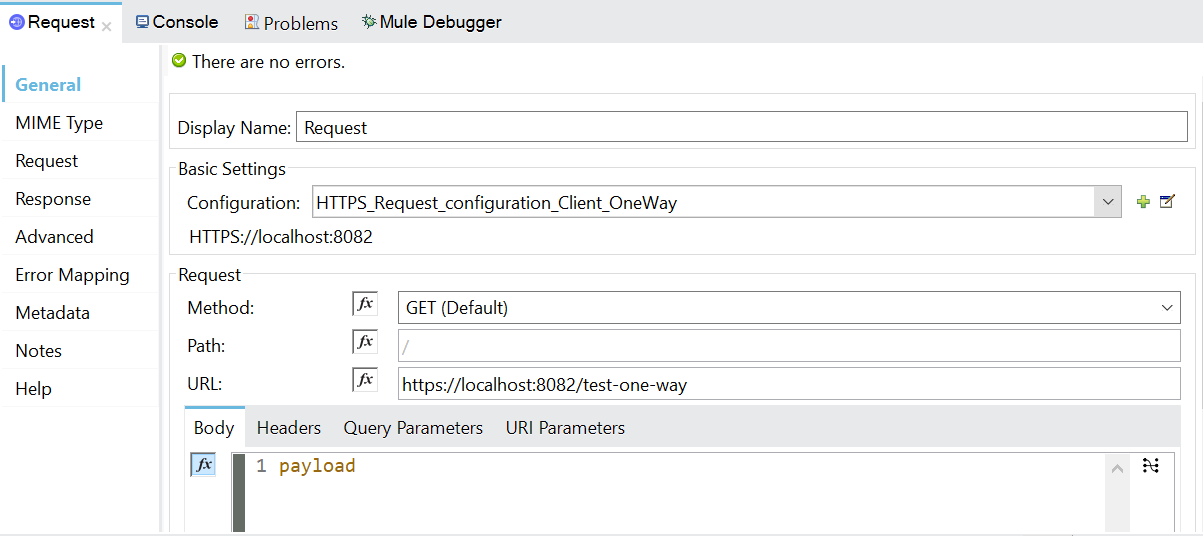
Task: Toggle fx expression button for Body
Action: coord(203,465)
